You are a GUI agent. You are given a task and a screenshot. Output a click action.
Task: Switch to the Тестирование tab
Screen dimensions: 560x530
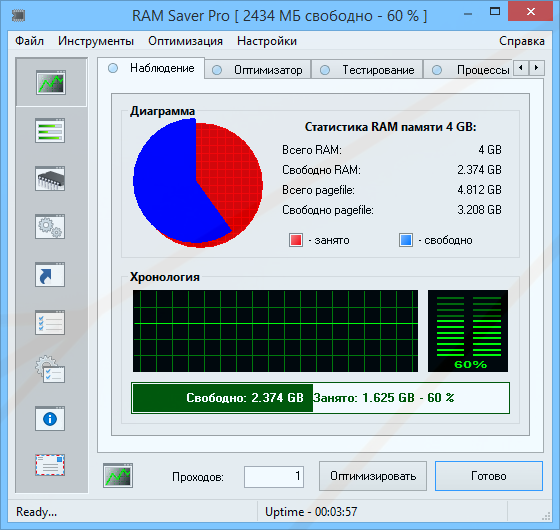click(367, 70)
